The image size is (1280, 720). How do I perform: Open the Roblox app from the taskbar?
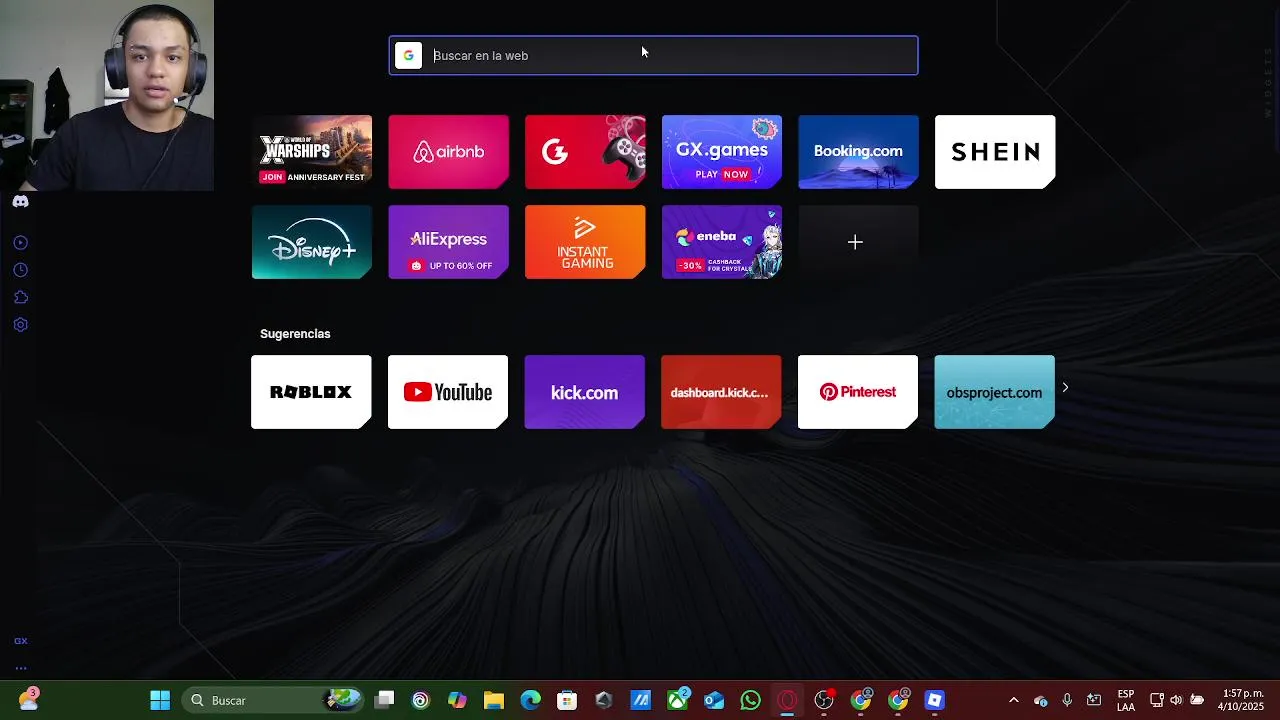click(x=934, y=700)
